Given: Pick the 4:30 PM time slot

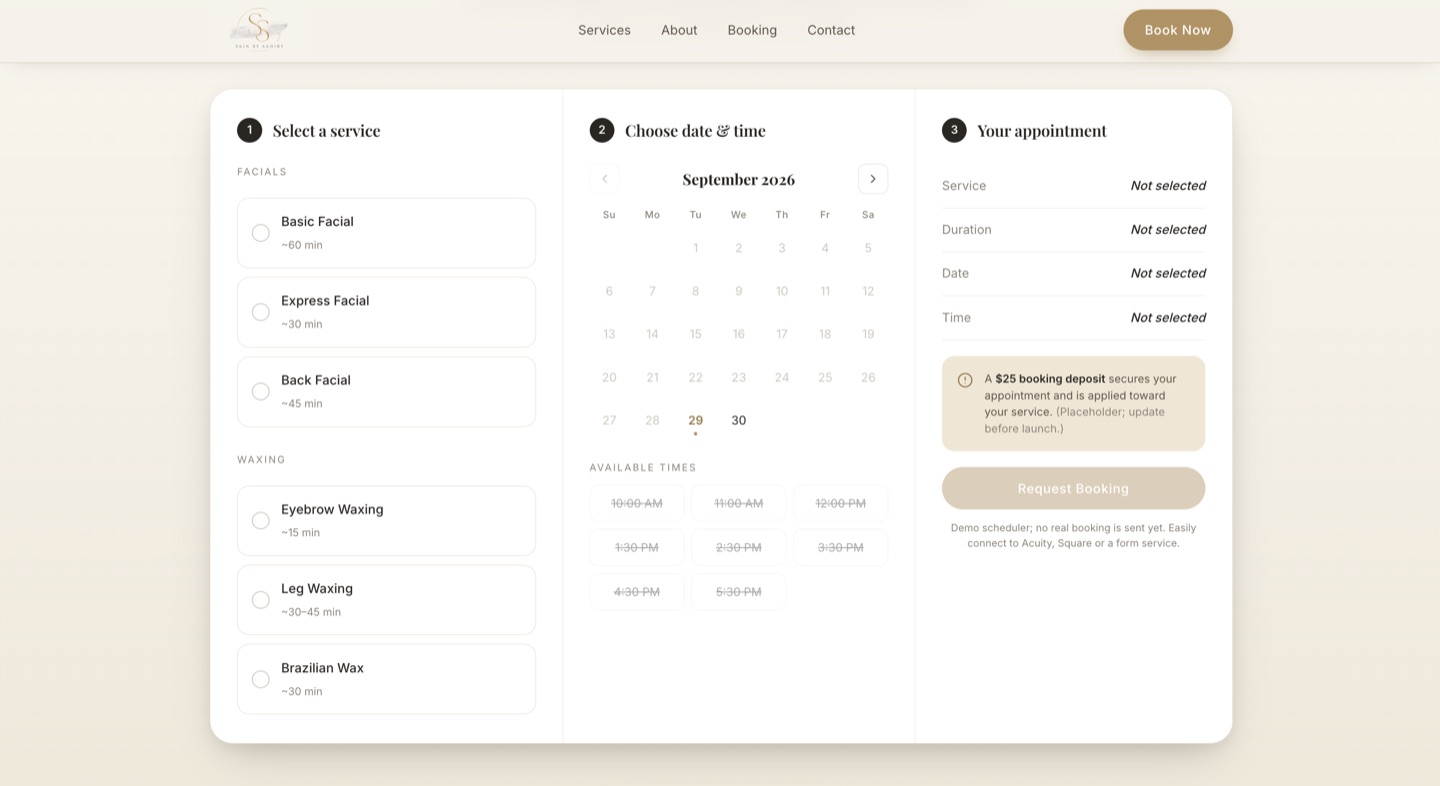Looking at the screenshot, I should (x=637, y=592).
